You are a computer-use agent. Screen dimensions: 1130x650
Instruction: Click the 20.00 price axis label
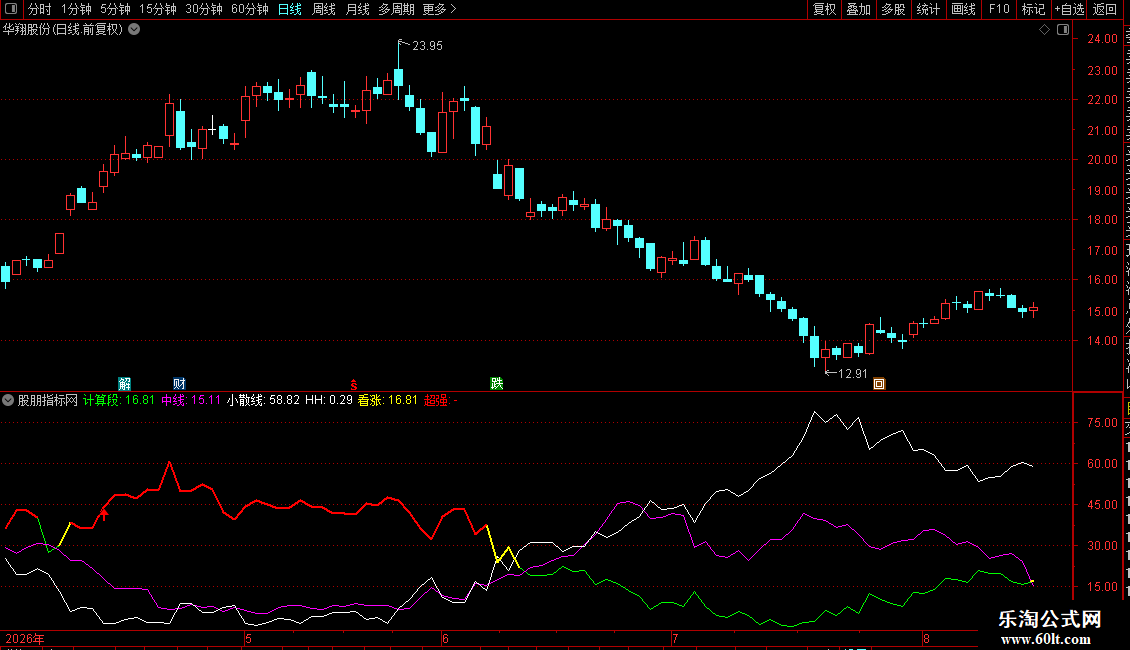tap(1103, 160)
